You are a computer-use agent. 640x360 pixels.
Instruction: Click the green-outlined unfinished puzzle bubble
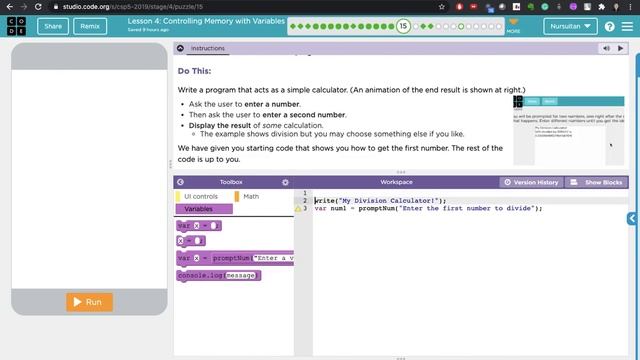(461, 27)
